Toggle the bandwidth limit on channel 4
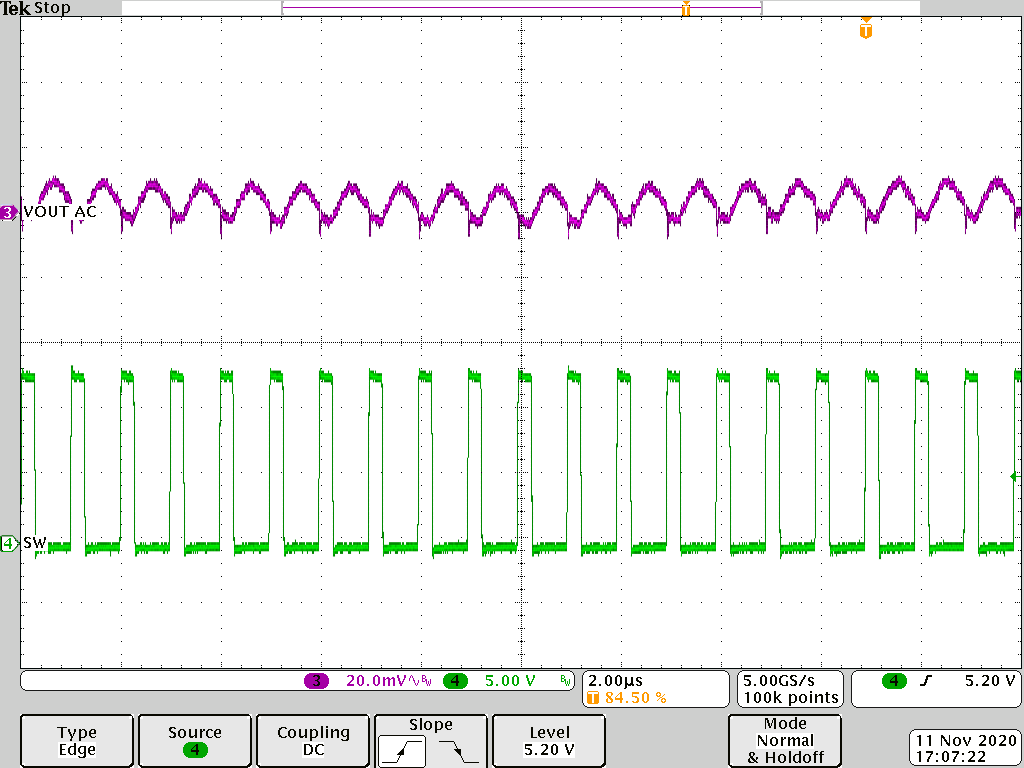 (x=566, y=680)
